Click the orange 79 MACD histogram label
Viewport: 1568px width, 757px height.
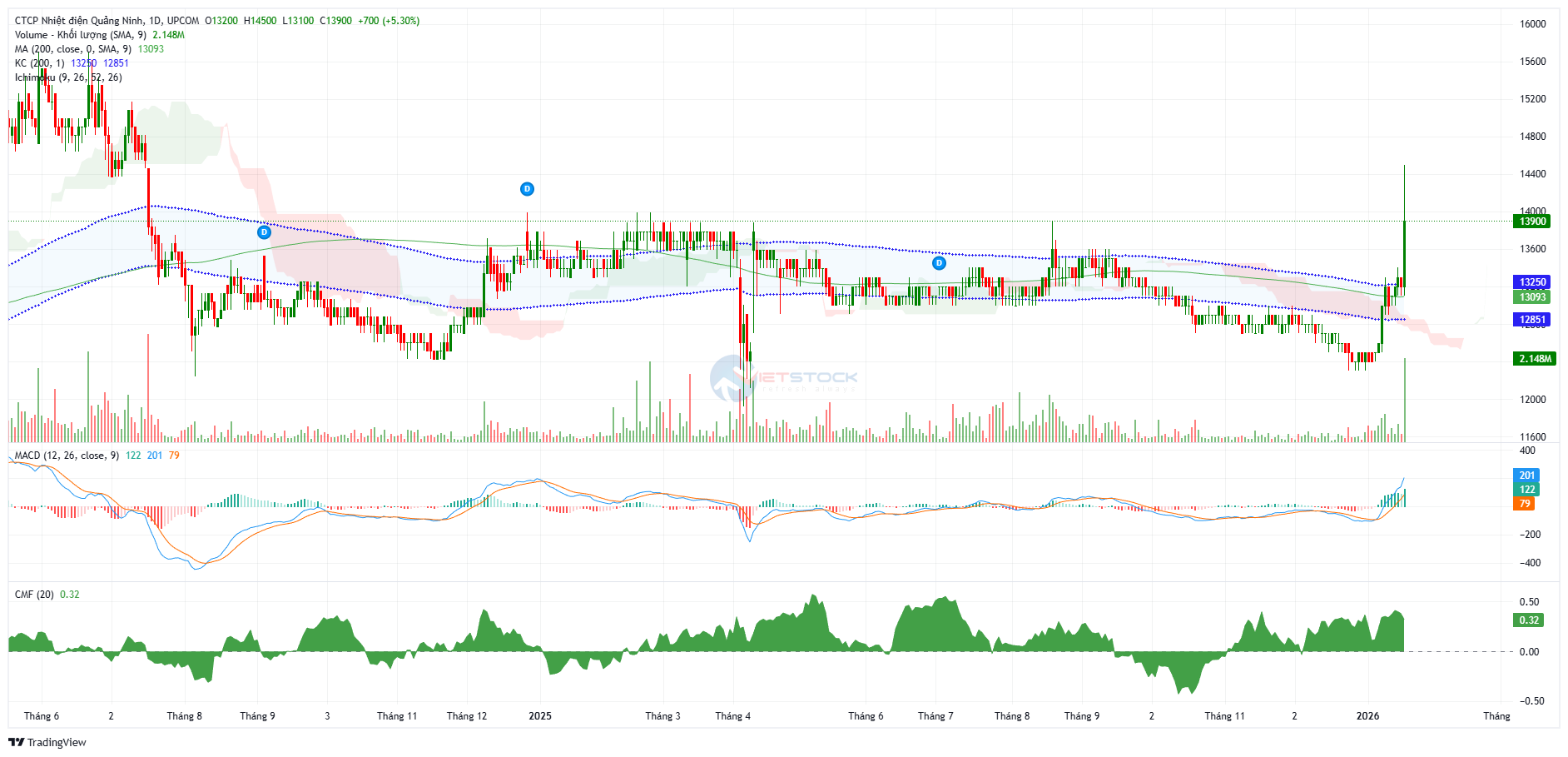pos(1525,504)
